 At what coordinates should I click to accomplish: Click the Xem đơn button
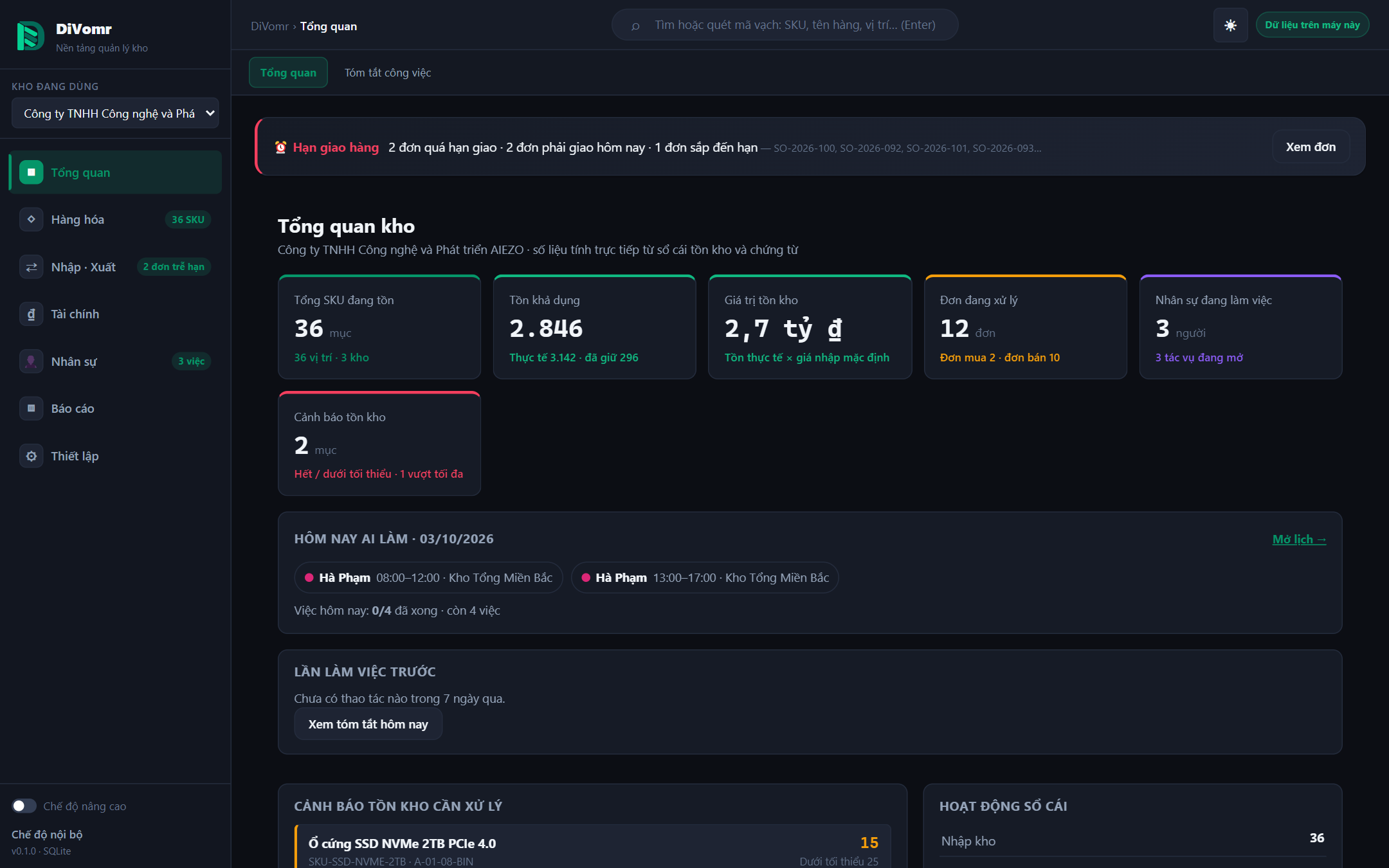1311,147
